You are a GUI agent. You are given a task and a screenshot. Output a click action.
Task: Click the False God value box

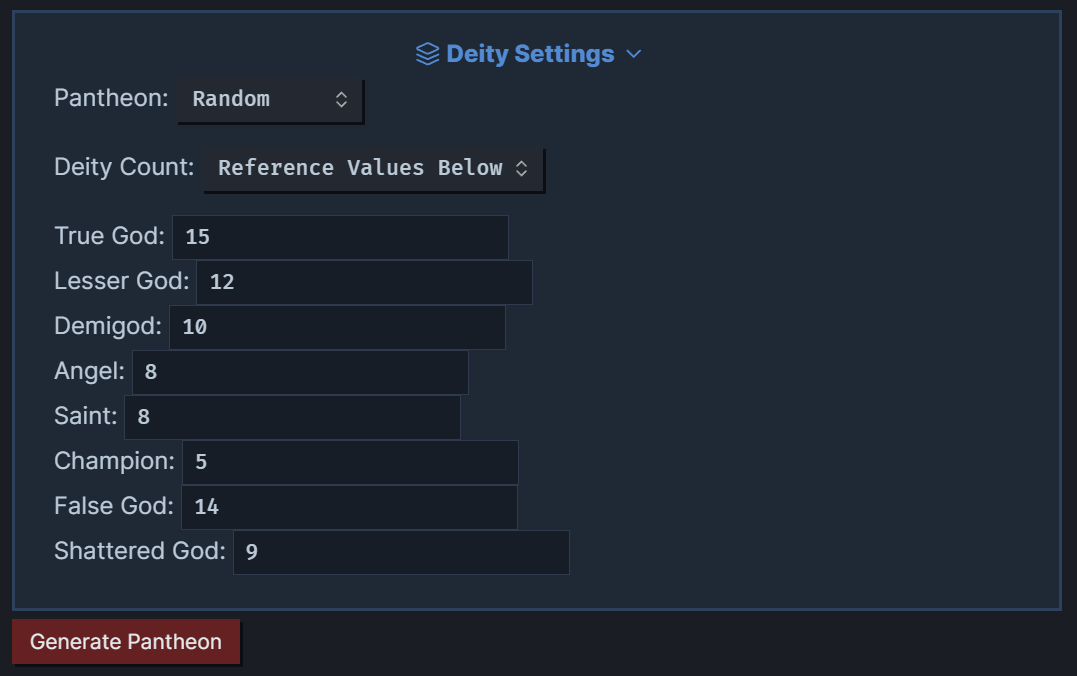click(348, 507)
